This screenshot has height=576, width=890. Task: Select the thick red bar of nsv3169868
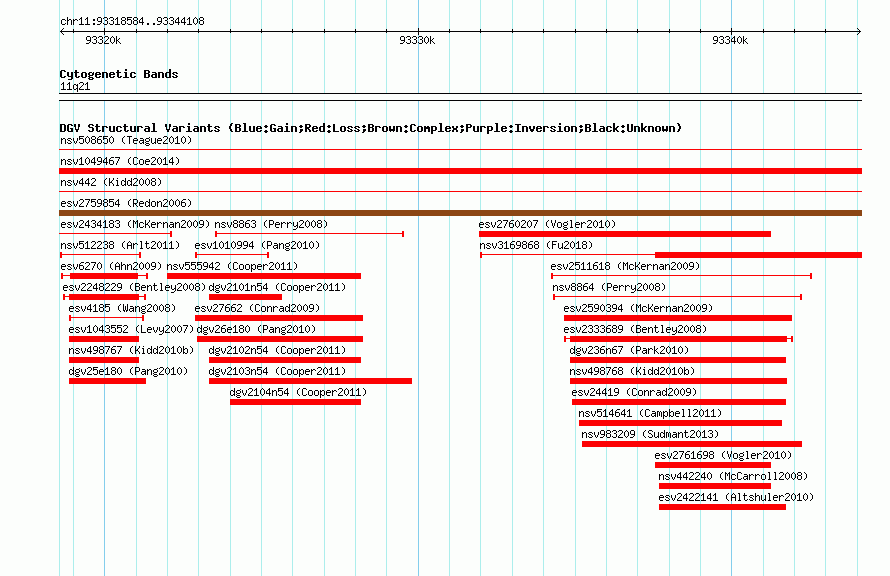tap(758, 255)
